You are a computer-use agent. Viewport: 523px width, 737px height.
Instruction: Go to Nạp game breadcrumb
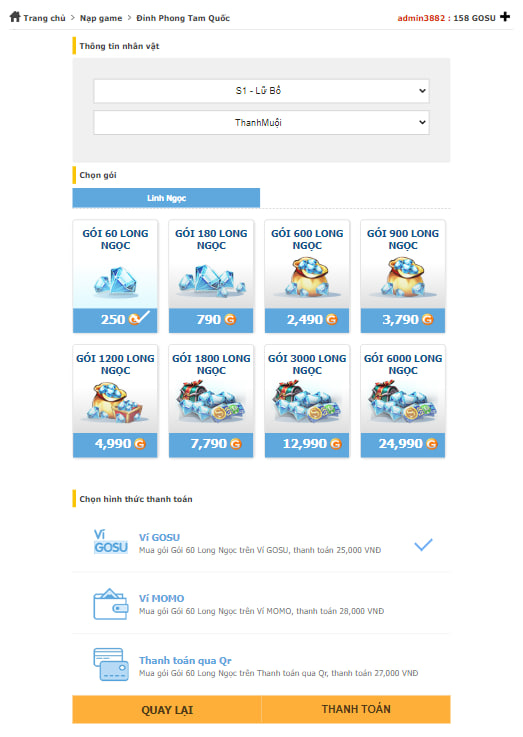pos(101,18)
